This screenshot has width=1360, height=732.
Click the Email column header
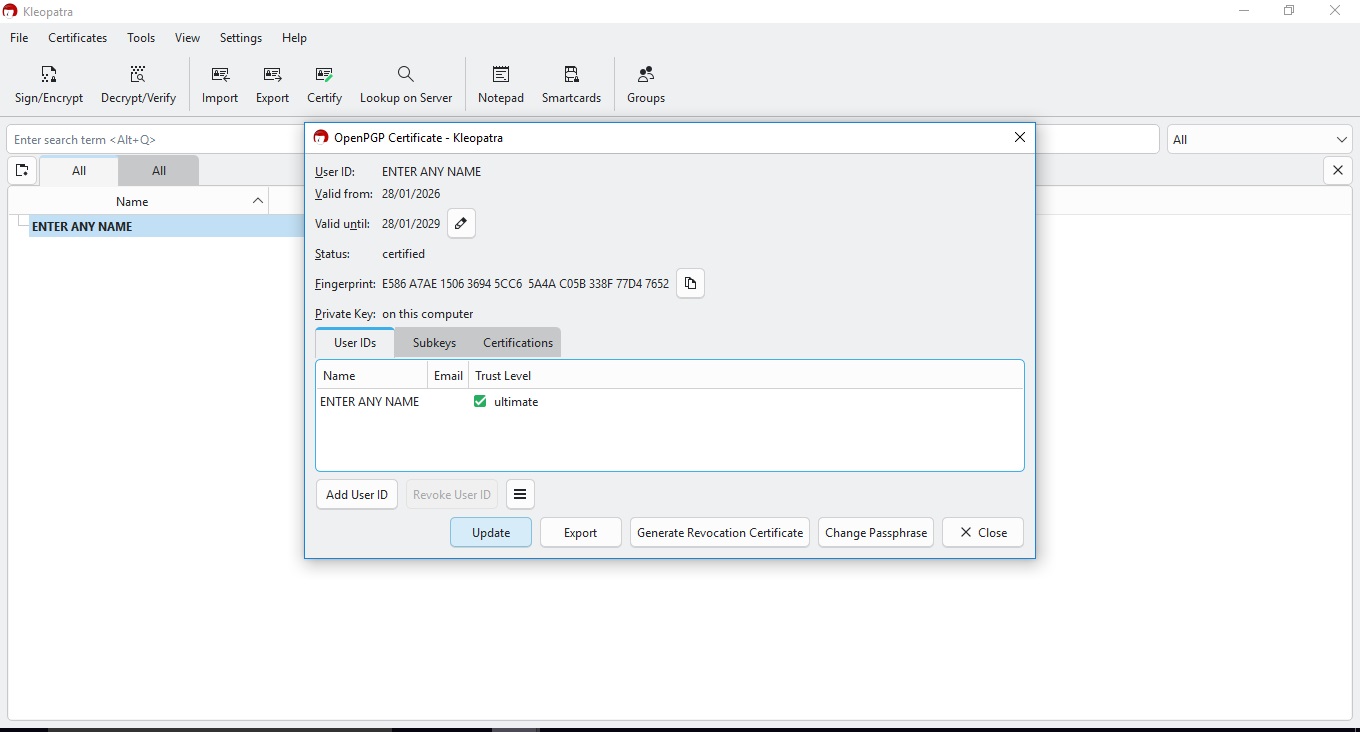pos(448,376)
